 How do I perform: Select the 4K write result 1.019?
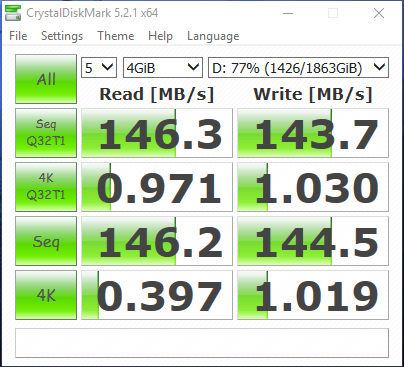click(x=313, y=295)
